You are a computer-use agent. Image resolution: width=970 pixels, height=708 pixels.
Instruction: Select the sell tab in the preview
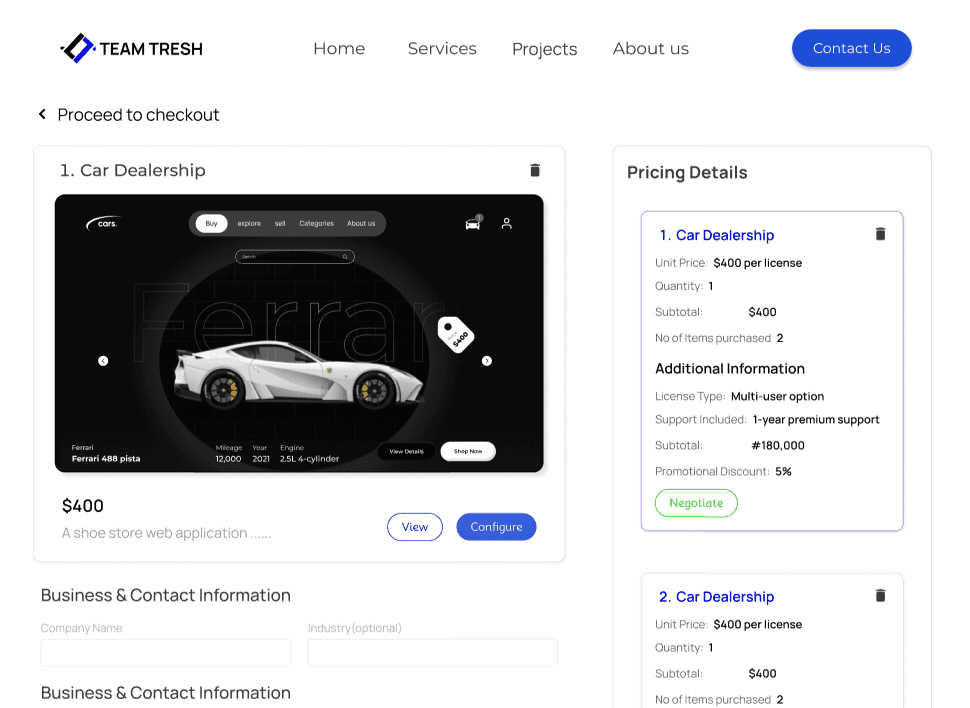(280, 223)
